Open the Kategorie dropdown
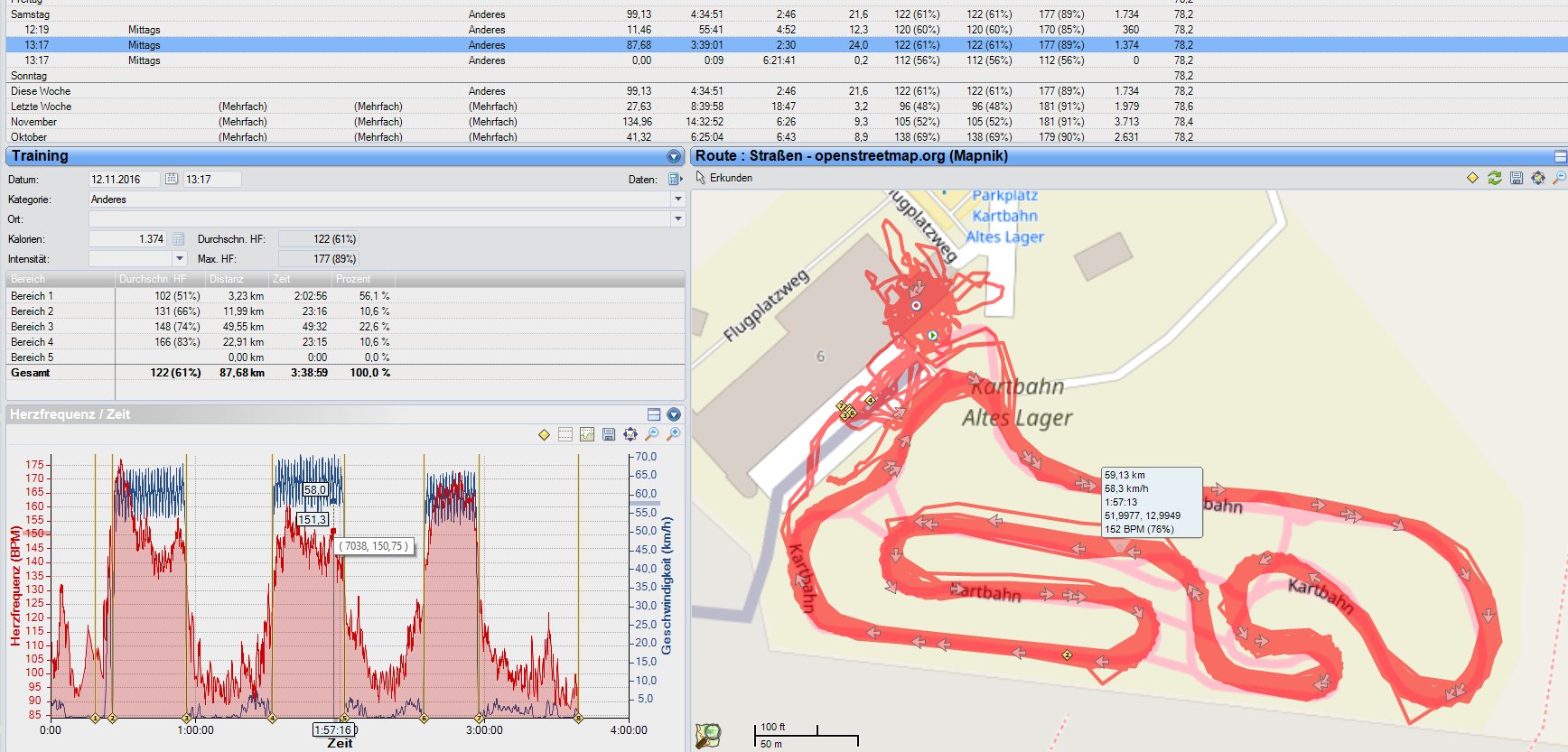Image resolution: width=1568 pixels, height=752 pixels. [x=677, y=200]
